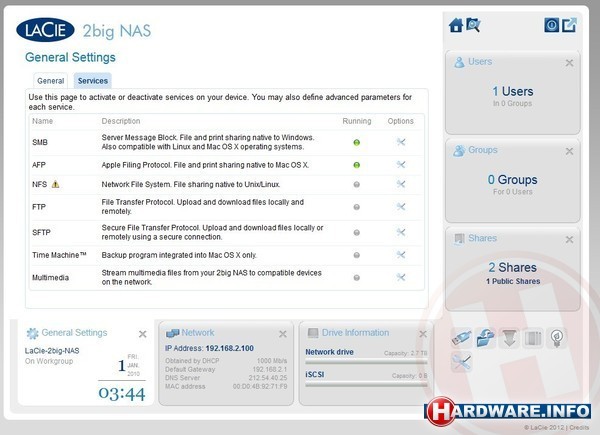Click the SFTP service name
Screen dimensions: 600x435
41,233
